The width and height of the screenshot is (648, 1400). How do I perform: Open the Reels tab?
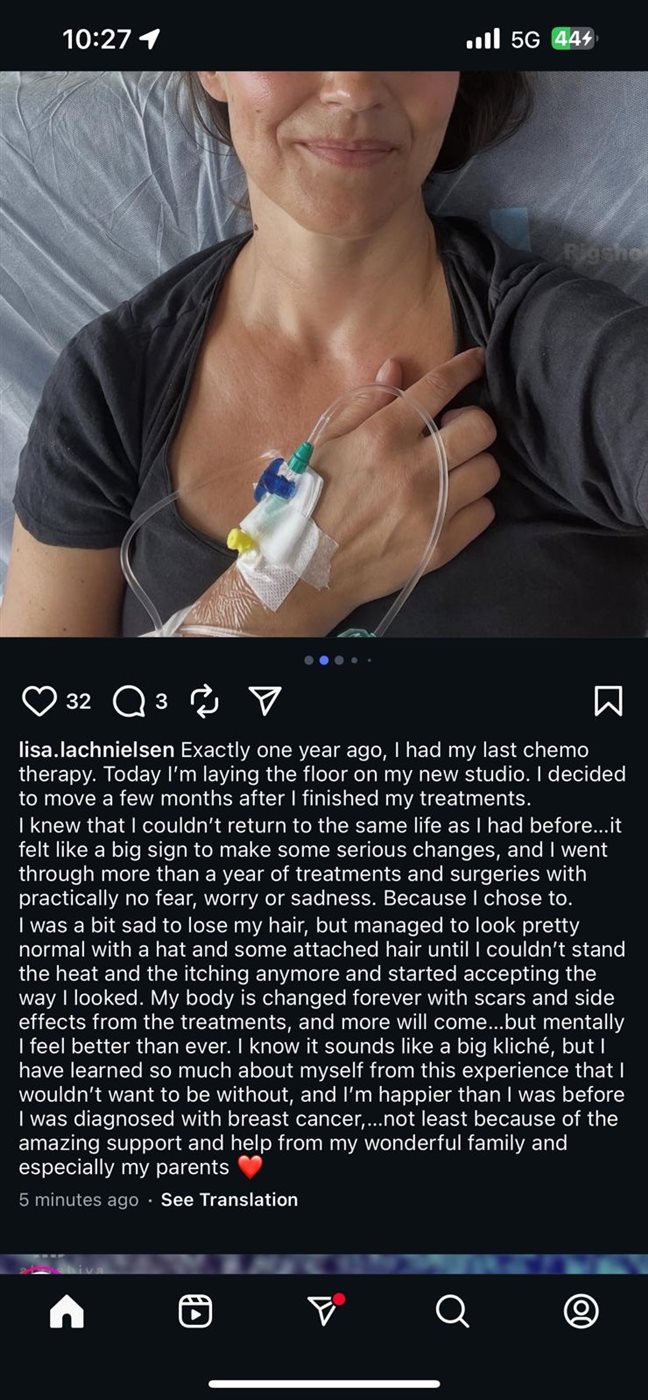click(195, 1310)
